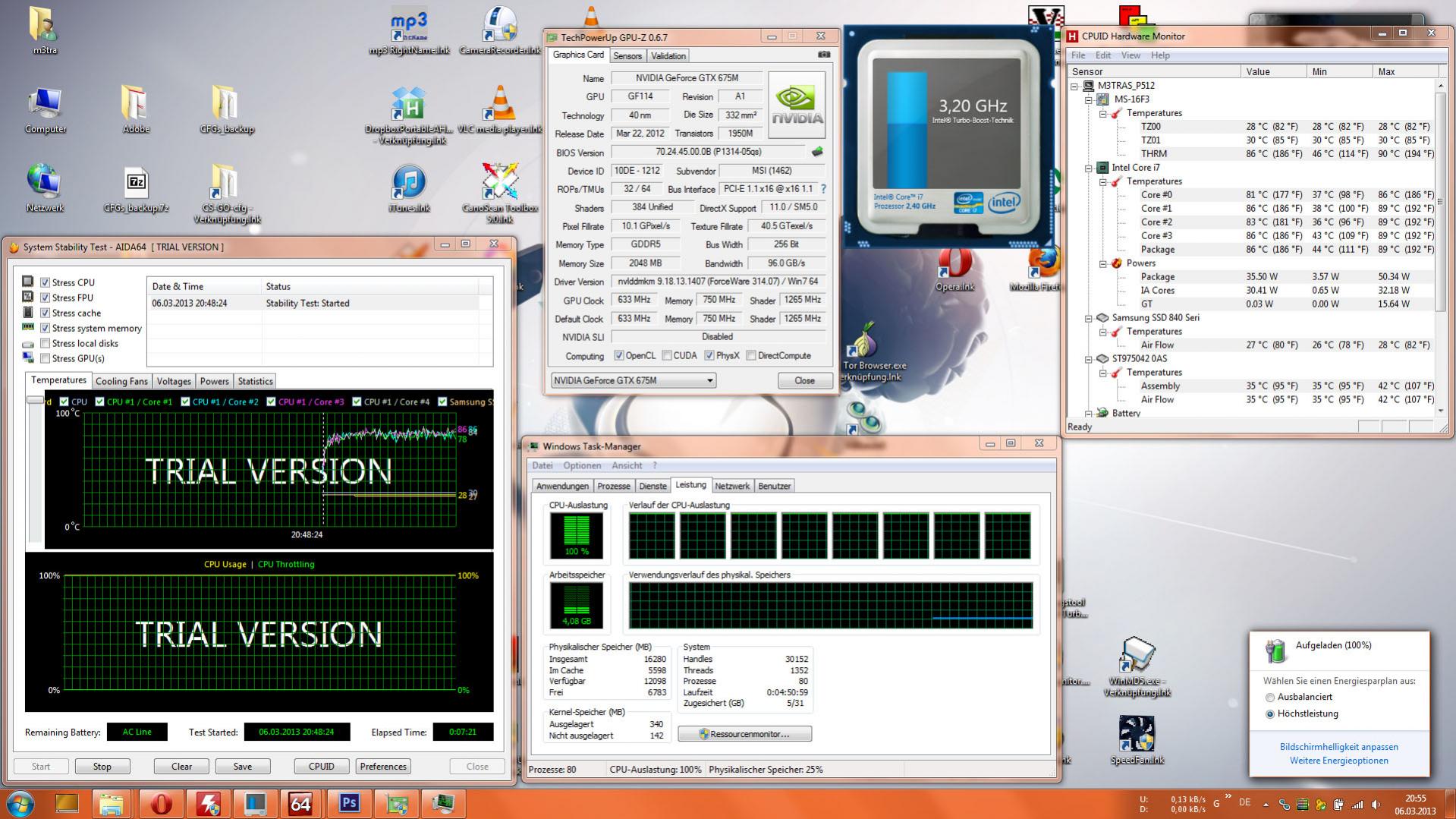Image resolution: width=1456 pixels, height=819 pixels.
Task: Uncheck the Stress cache checkbox
Action: pyautogui.click(x=46, y=313)
